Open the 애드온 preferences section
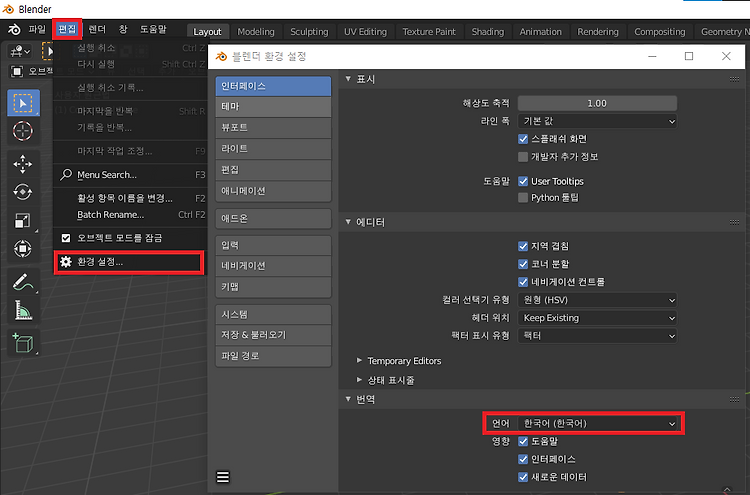Viewport: 750px width, 495px height. [x=273, y=219]
